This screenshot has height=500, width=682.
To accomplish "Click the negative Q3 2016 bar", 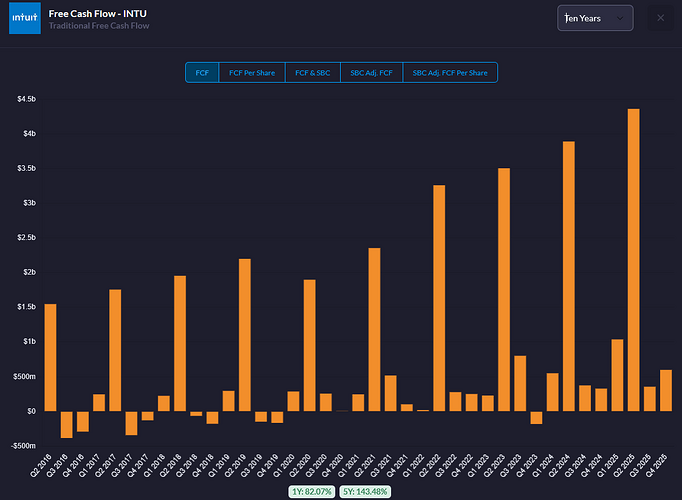I will [66, 424].
